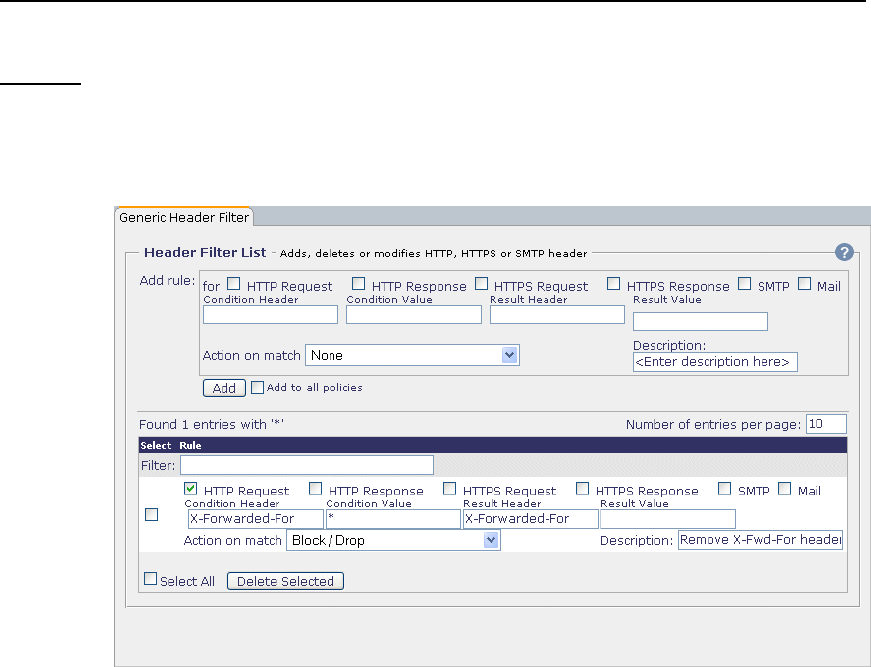This screenshot has width=871, height=667.
Task: Open the Block / Drop action dropdown
Action: point(393,540)
